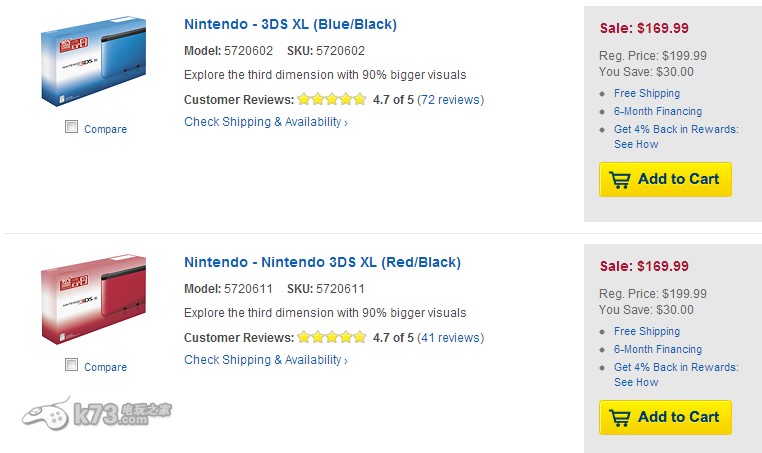The image size is (762, 453).
Task: Click See How rewards link for Blue/Black
Action: (x=636, y=144)
